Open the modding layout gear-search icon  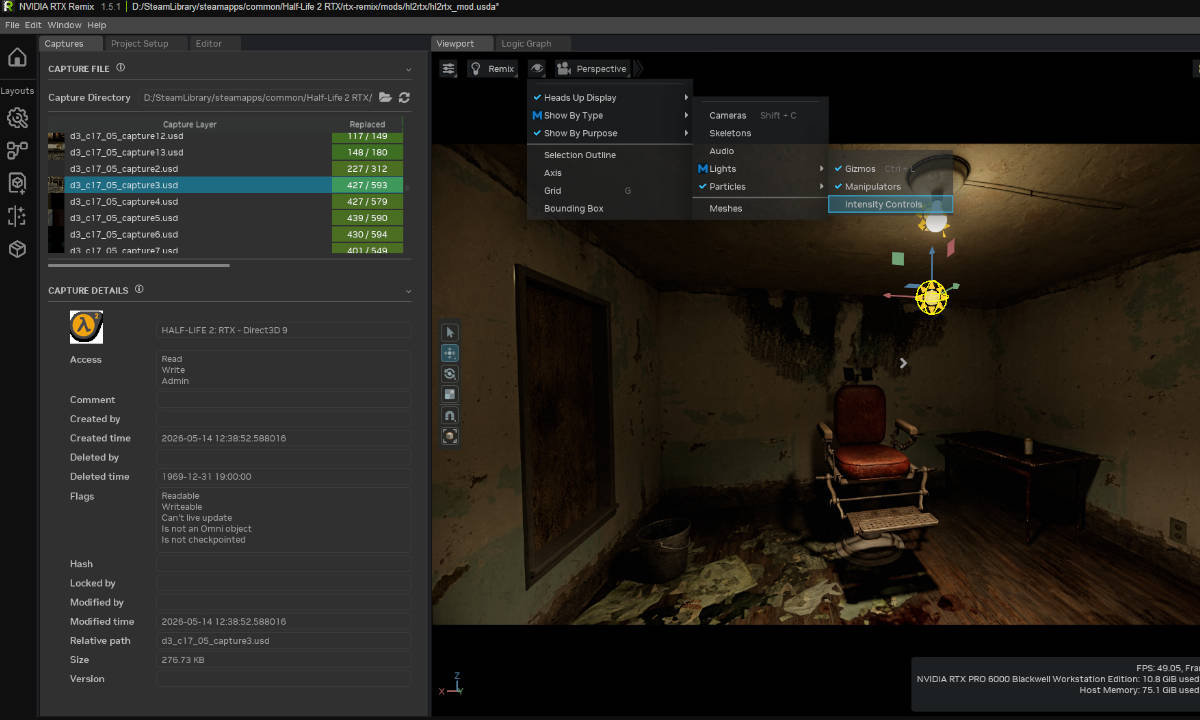pyautogui.click(x=17, y=118)
